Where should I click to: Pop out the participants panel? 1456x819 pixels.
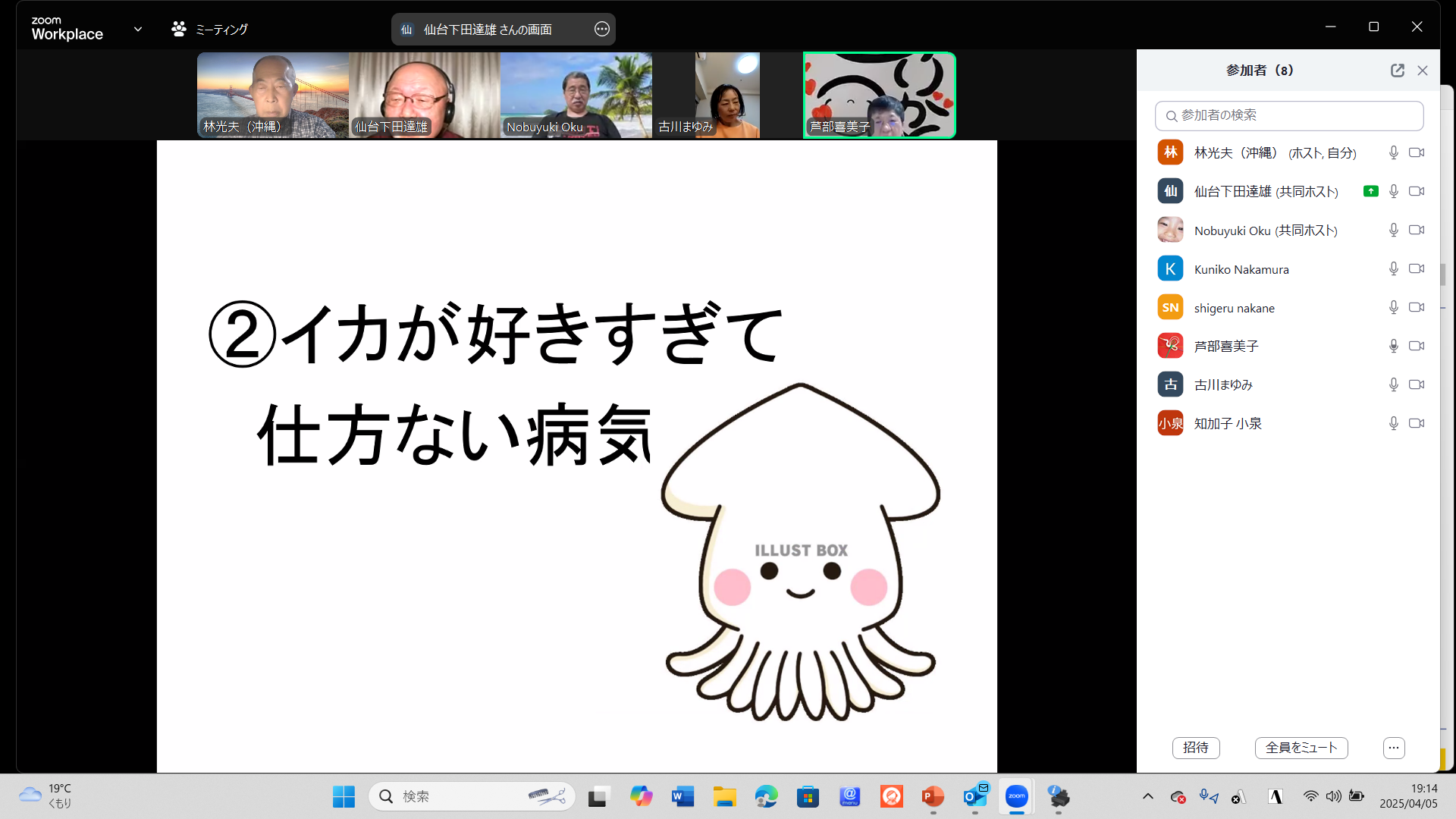[1398, 71]
